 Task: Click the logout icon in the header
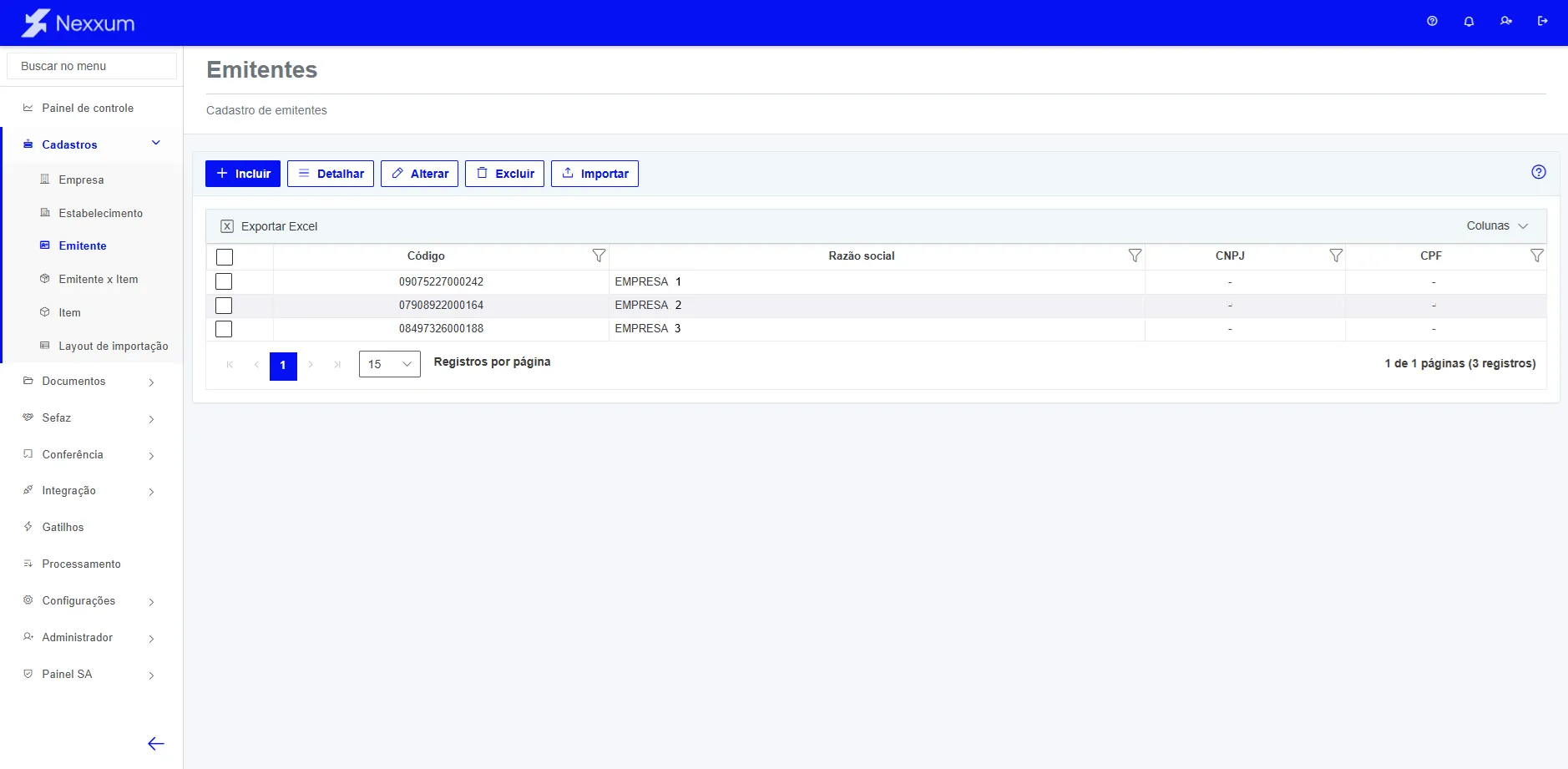click(1542, 21)
